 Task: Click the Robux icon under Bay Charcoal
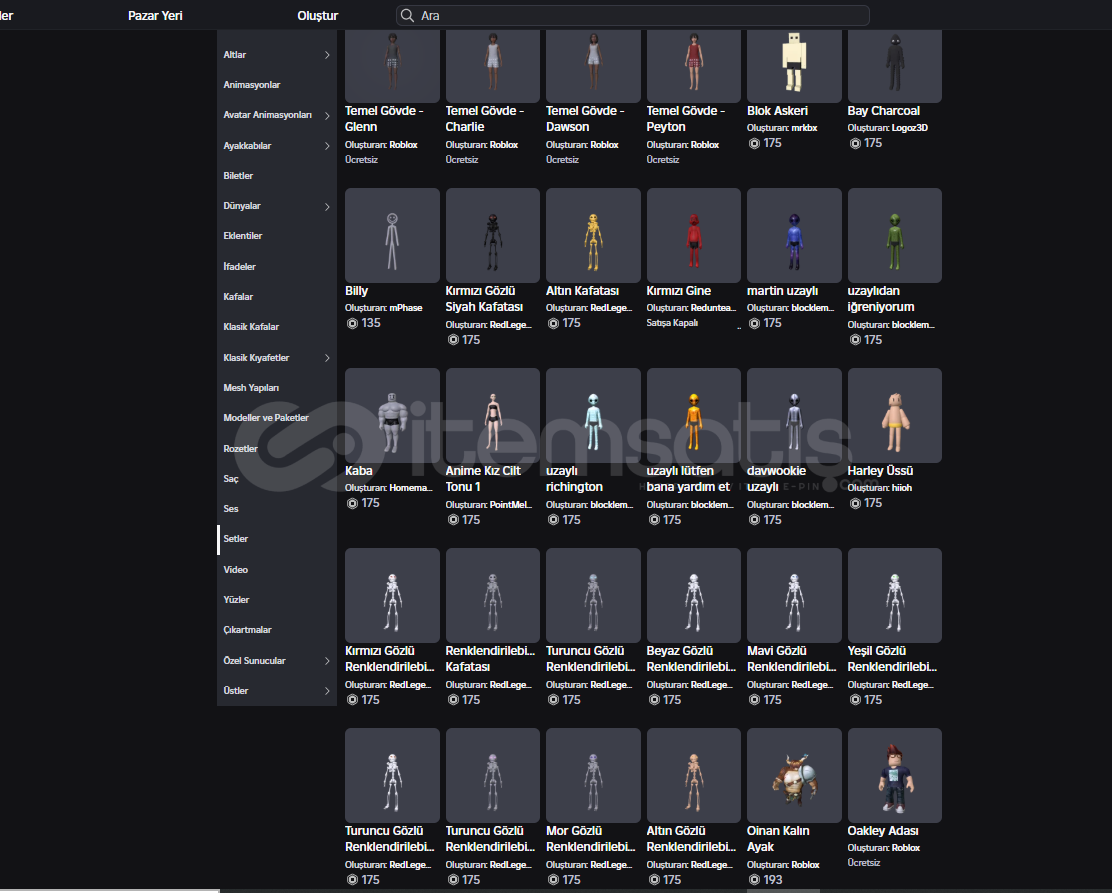click(x=855, y=143)
